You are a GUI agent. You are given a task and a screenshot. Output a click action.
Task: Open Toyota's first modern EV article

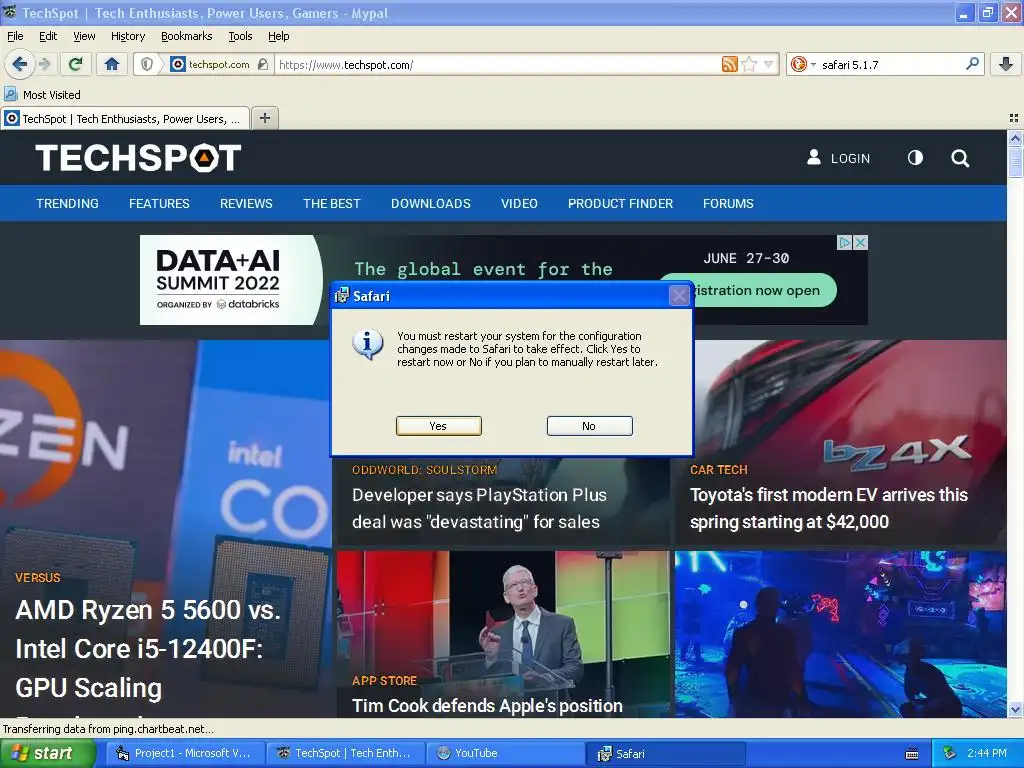click(829, 508)
